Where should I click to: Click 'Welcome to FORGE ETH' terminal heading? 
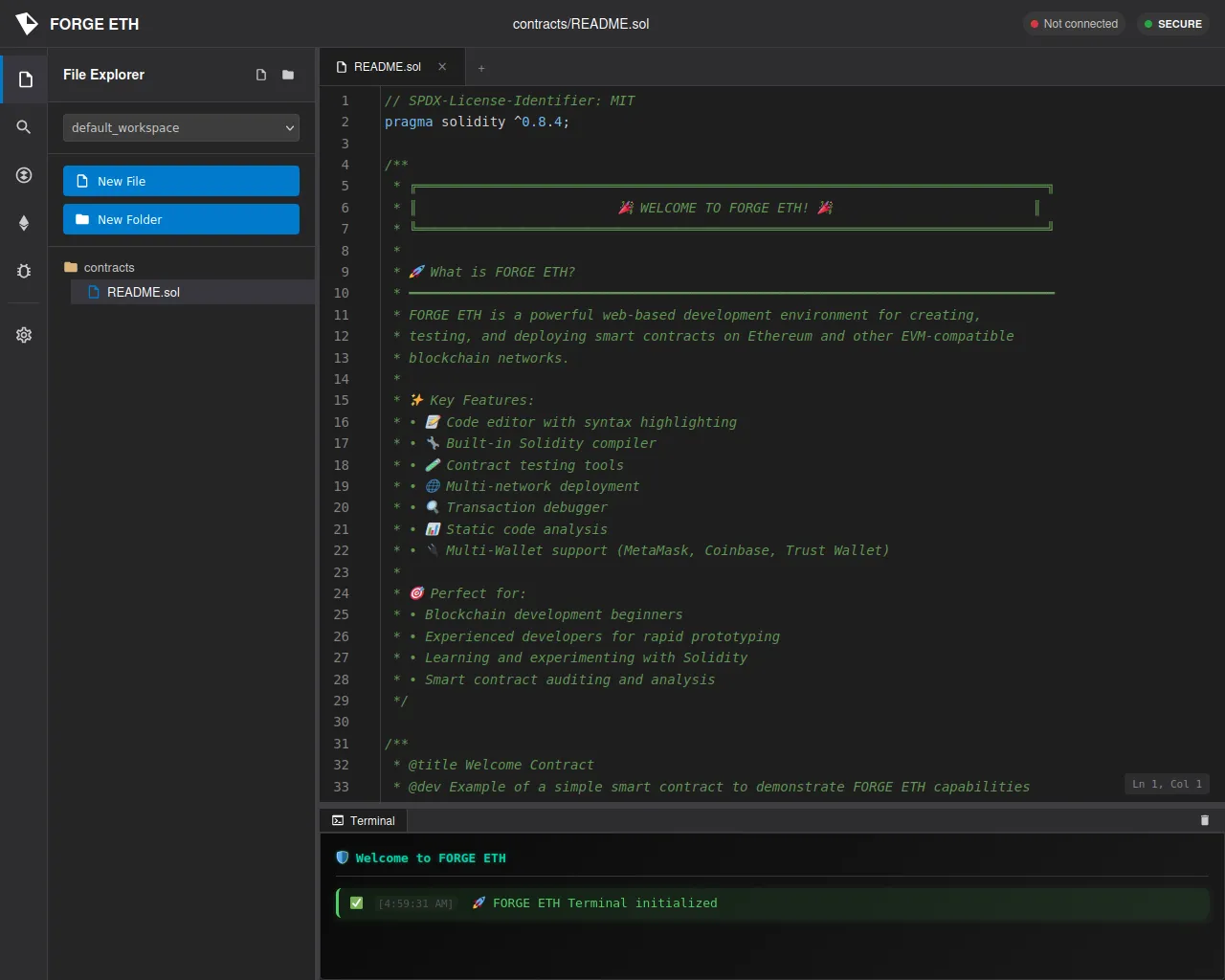click(431, 857)
